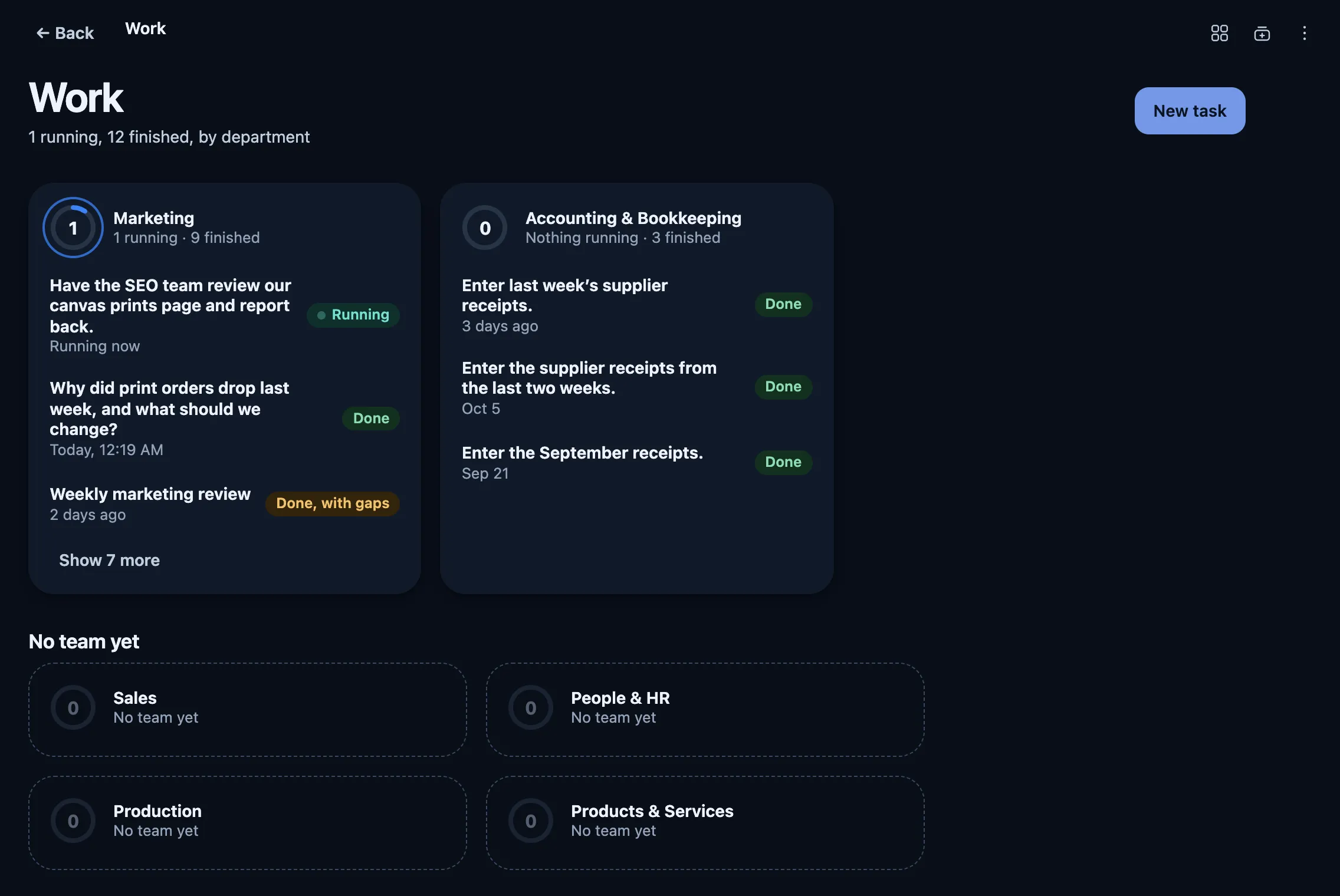Viewport: 1340px width, 896px height.
Task: Click the Done, with gaps badge
Action: [333, 503]
